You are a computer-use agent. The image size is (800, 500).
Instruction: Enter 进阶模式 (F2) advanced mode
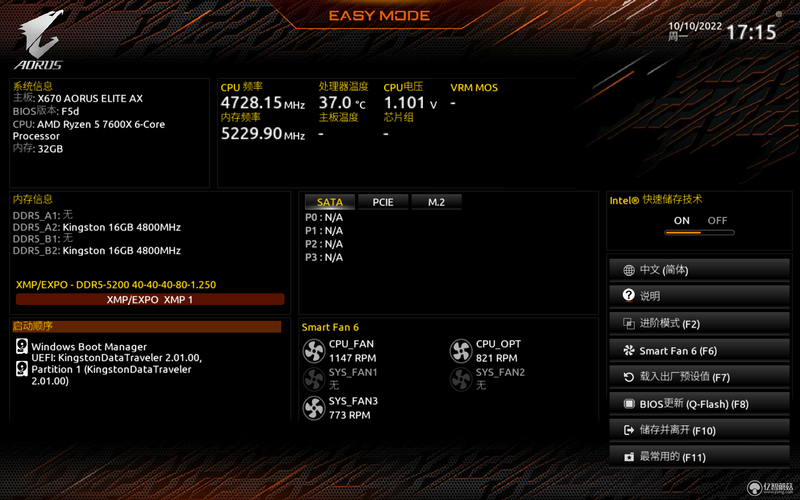(699, 323)
